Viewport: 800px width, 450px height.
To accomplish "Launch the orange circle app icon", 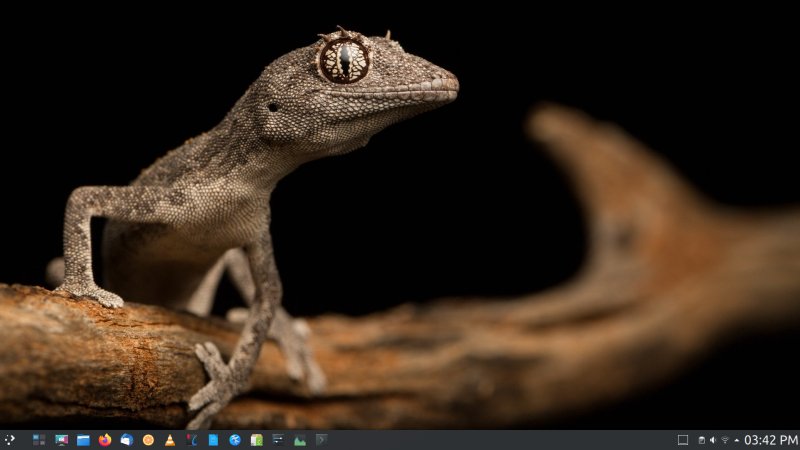I will (x=148, y=440).
